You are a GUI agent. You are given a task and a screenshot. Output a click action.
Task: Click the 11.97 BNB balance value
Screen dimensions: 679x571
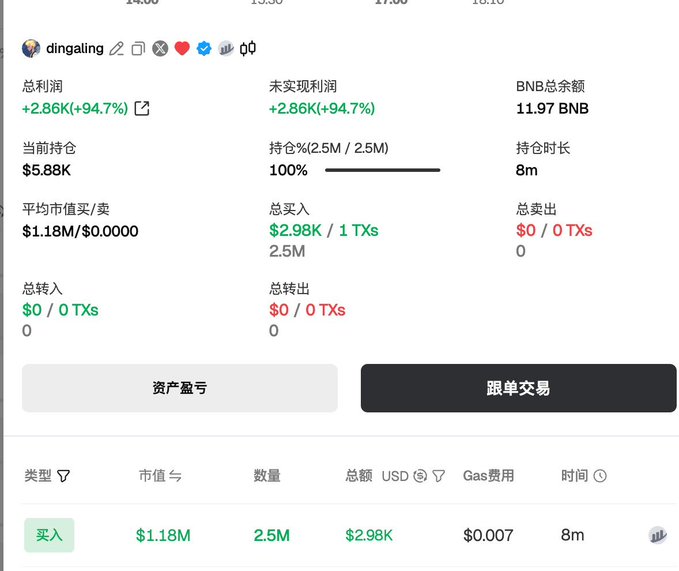tap(552, 108)
